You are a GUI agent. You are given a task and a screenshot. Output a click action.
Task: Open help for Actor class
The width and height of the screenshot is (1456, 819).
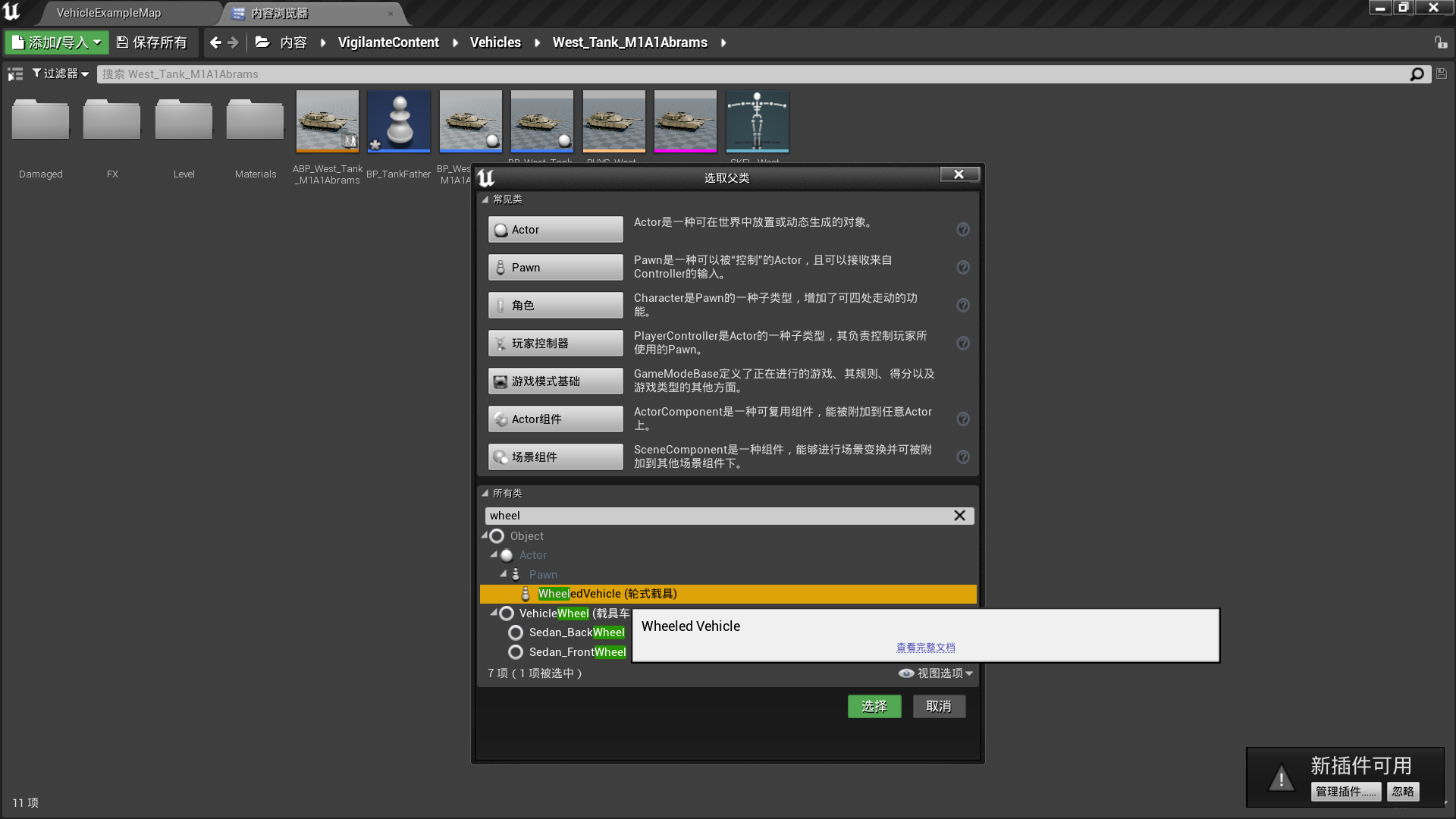[x=963, y=229]
